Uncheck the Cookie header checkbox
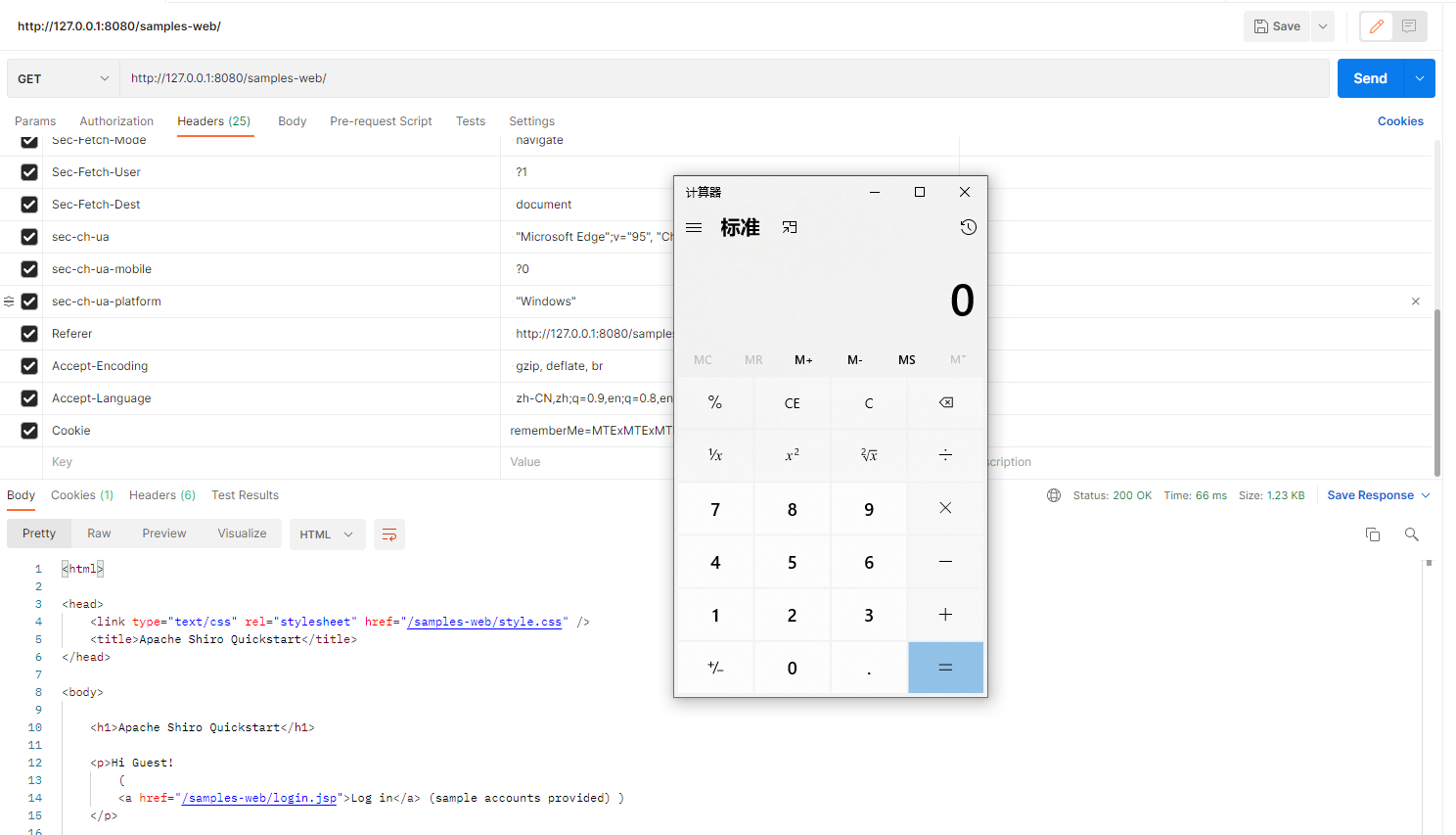 [x=29, y=431]
